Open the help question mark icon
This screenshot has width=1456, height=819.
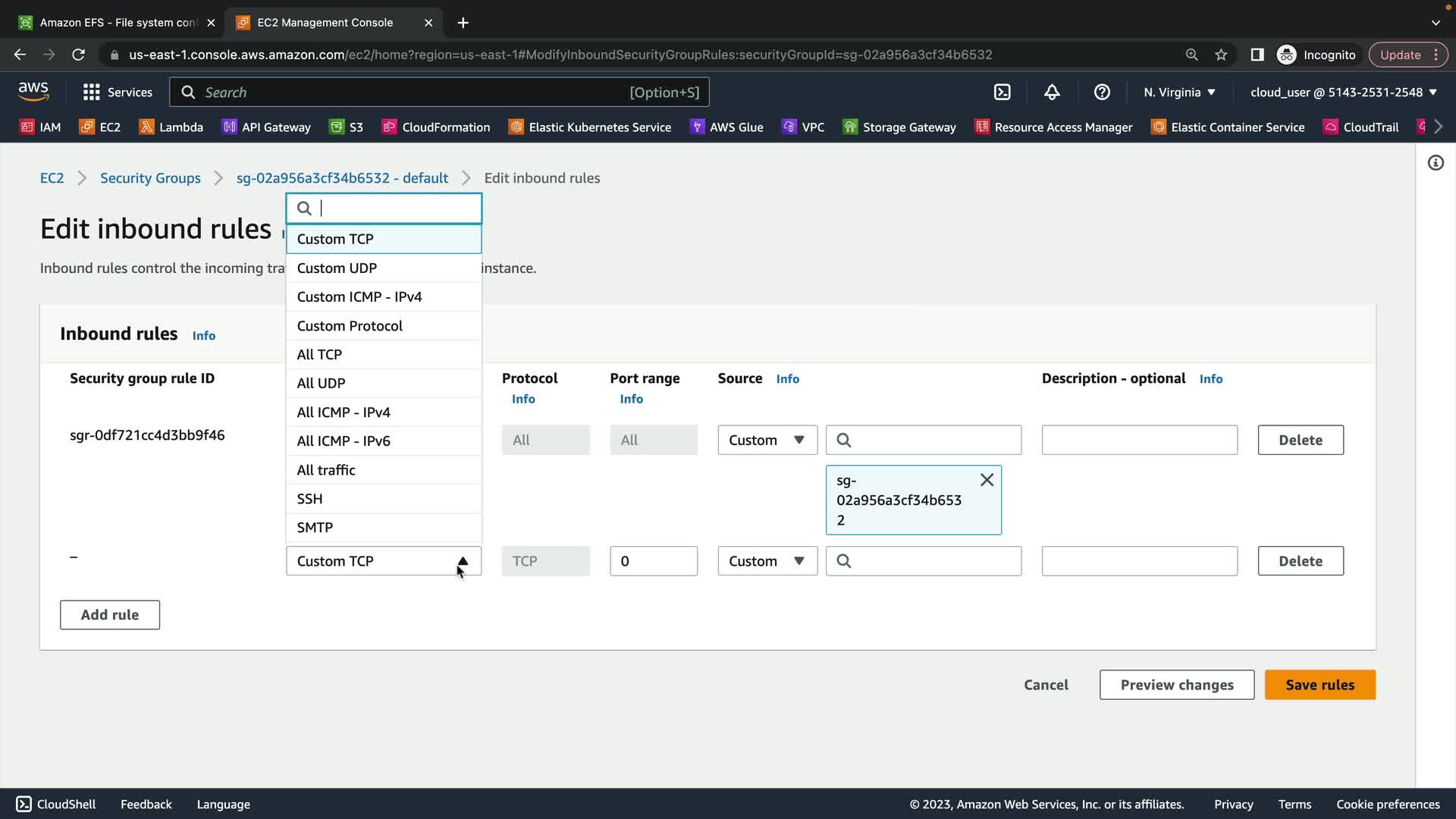pos(1102,92)
